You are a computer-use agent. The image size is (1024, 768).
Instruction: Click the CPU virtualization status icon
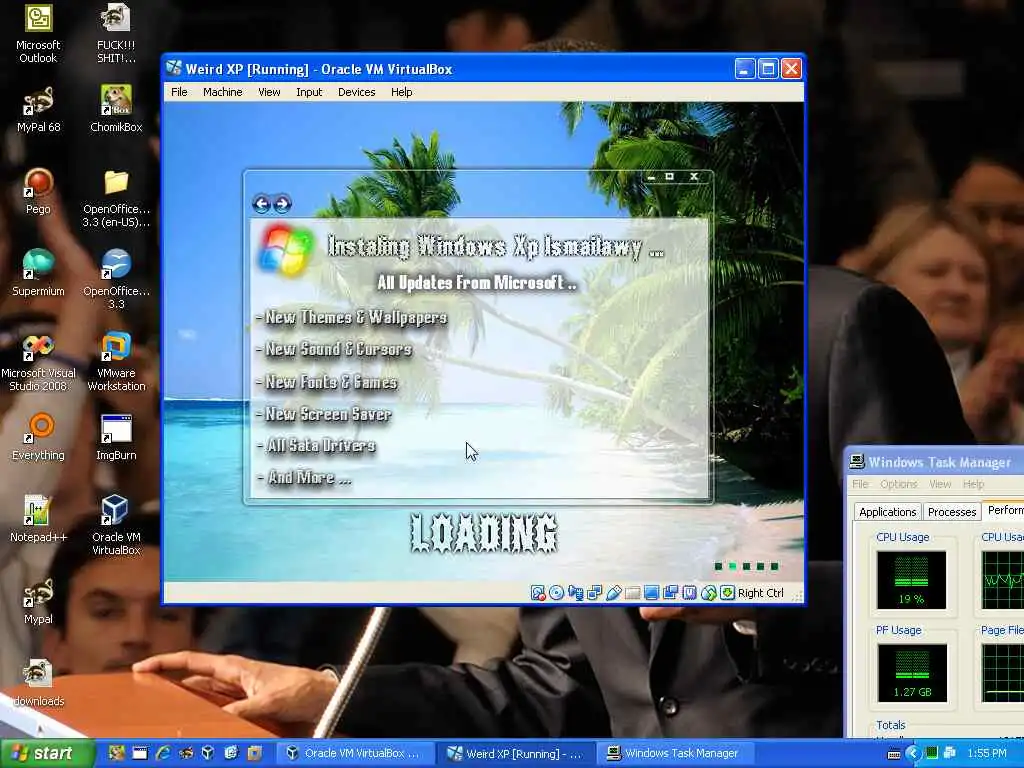point(690,593)
